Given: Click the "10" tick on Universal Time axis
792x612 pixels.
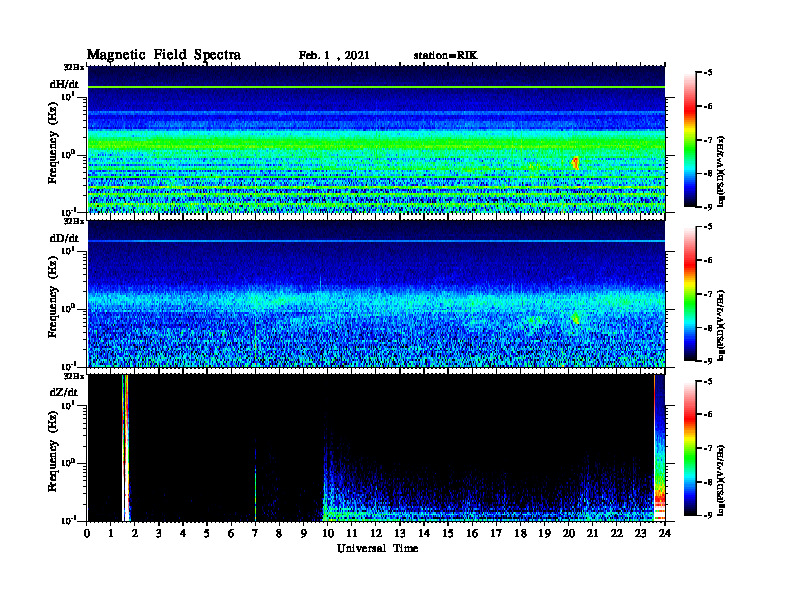Looking at the screenshot, I should 327,533.
